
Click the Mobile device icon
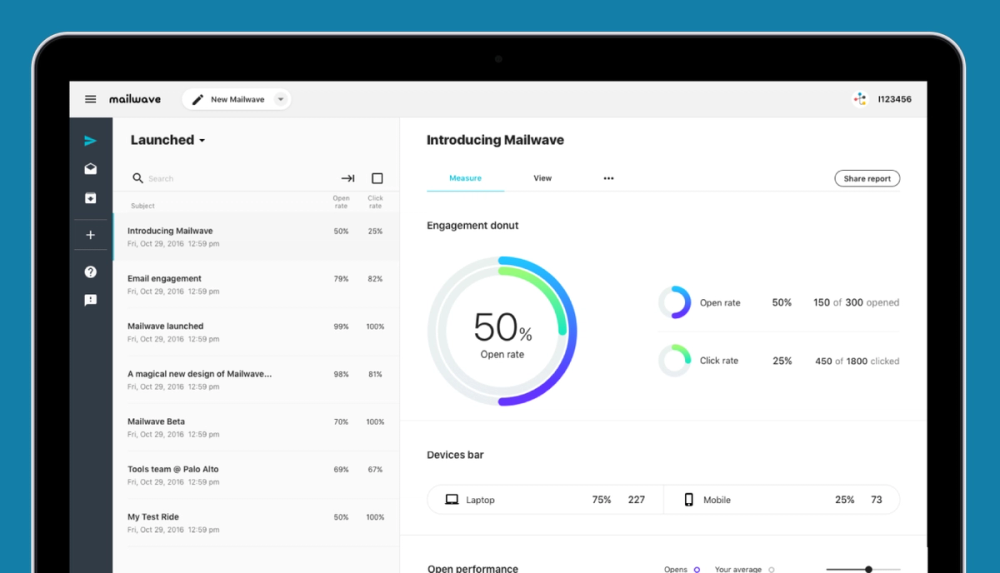coord(689,500)
